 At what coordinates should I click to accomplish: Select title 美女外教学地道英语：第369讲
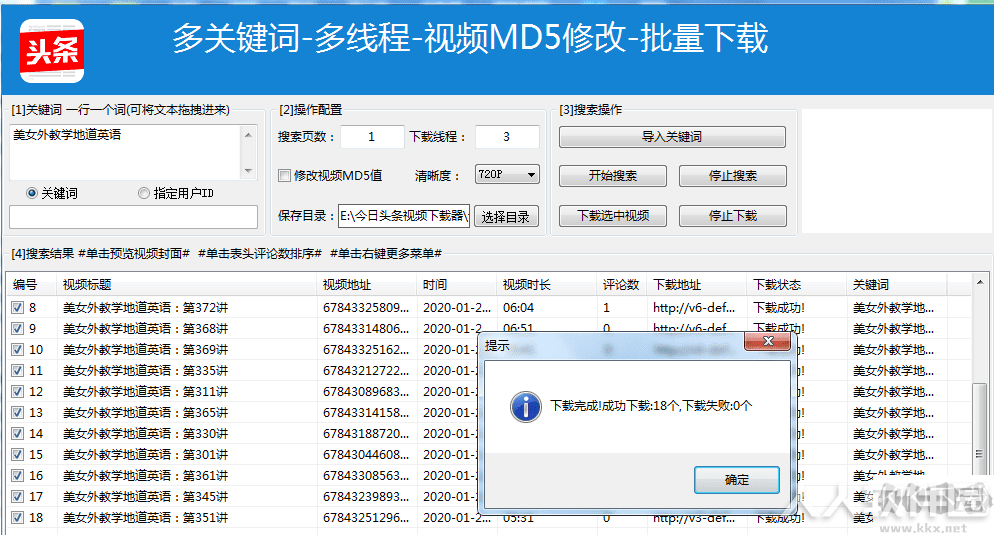pos(145,350)
